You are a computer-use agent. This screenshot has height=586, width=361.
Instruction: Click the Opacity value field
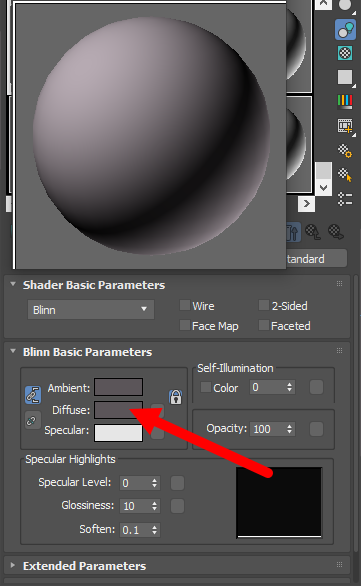tap(268, 429)
